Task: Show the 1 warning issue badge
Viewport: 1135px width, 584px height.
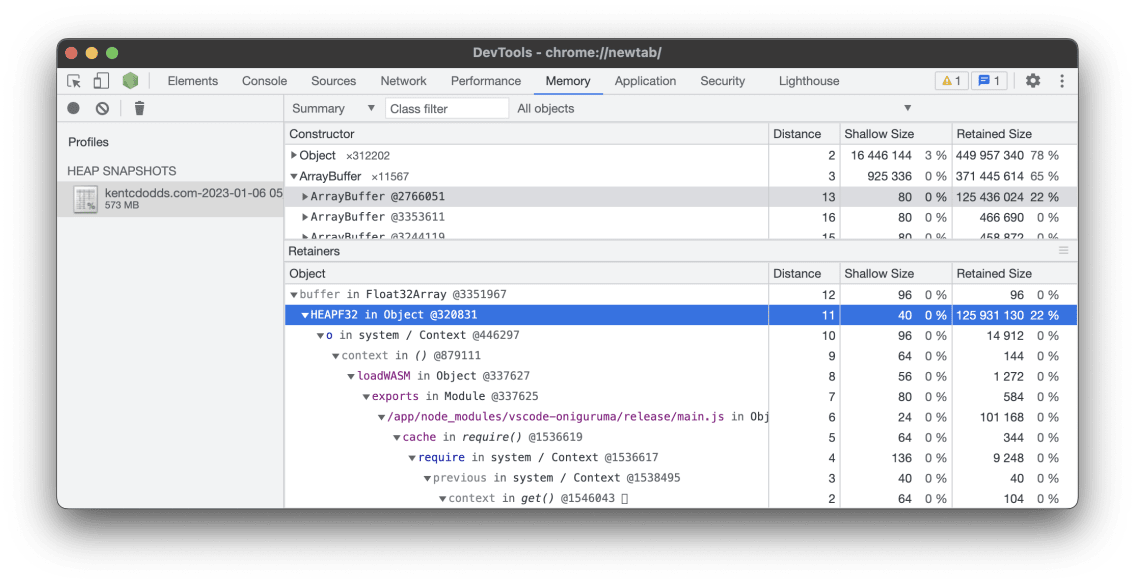Action: (951, 81)
